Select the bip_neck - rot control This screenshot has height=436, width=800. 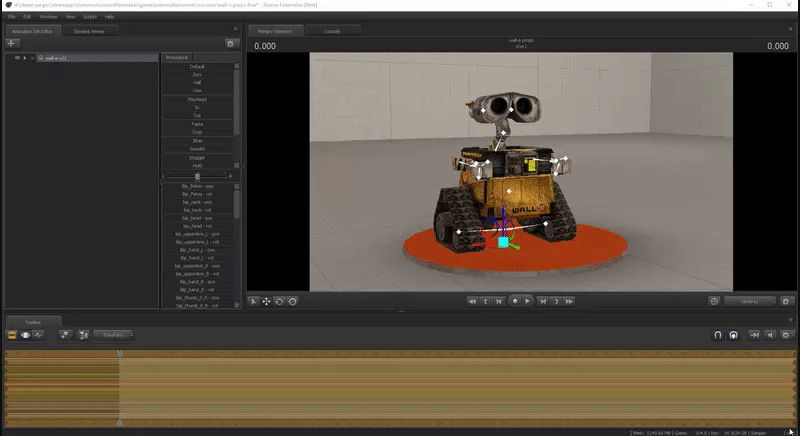point(197,210)
